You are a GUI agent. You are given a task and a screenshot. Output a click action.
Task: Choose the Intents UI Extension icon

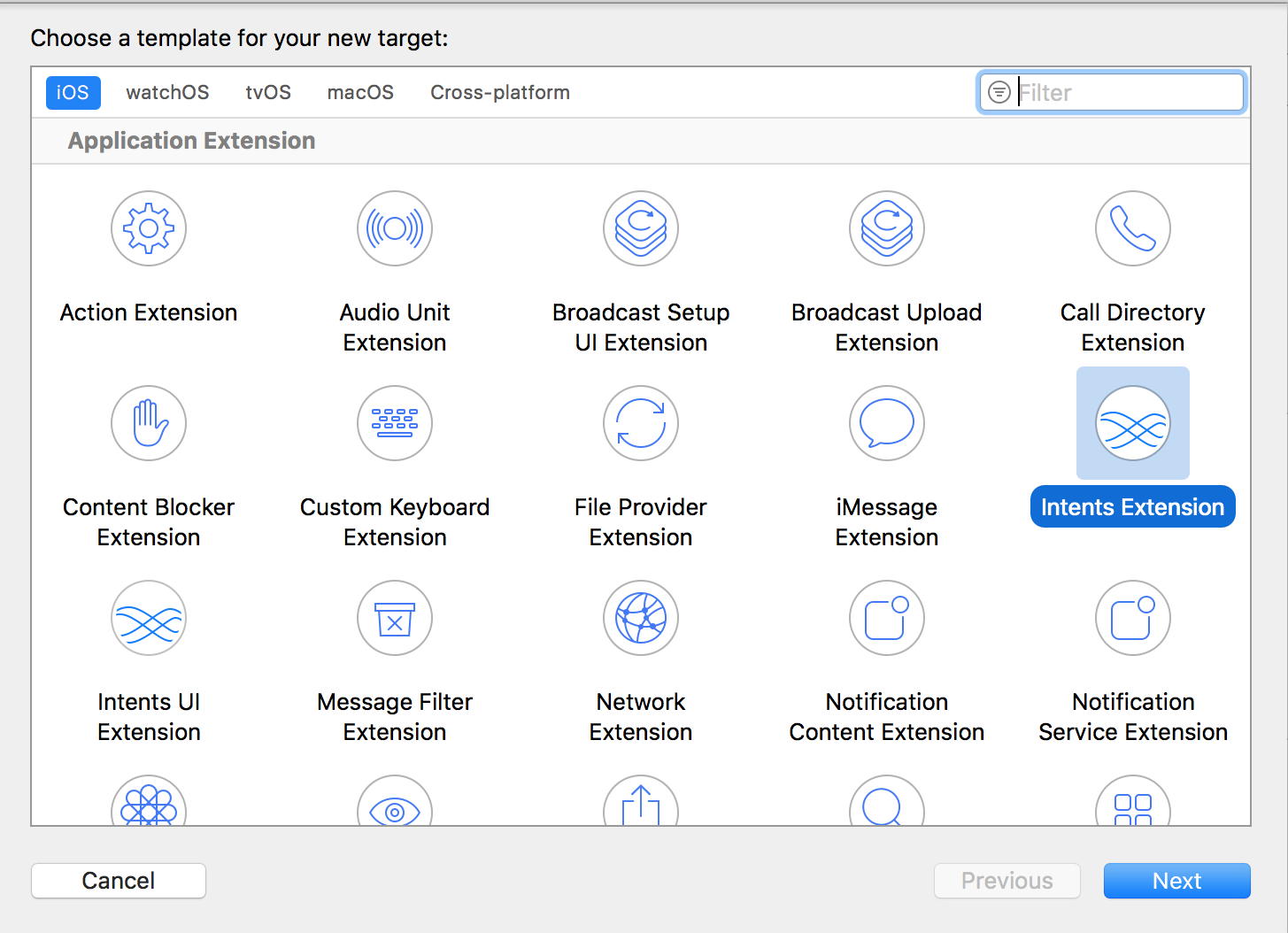coord(149,618)
